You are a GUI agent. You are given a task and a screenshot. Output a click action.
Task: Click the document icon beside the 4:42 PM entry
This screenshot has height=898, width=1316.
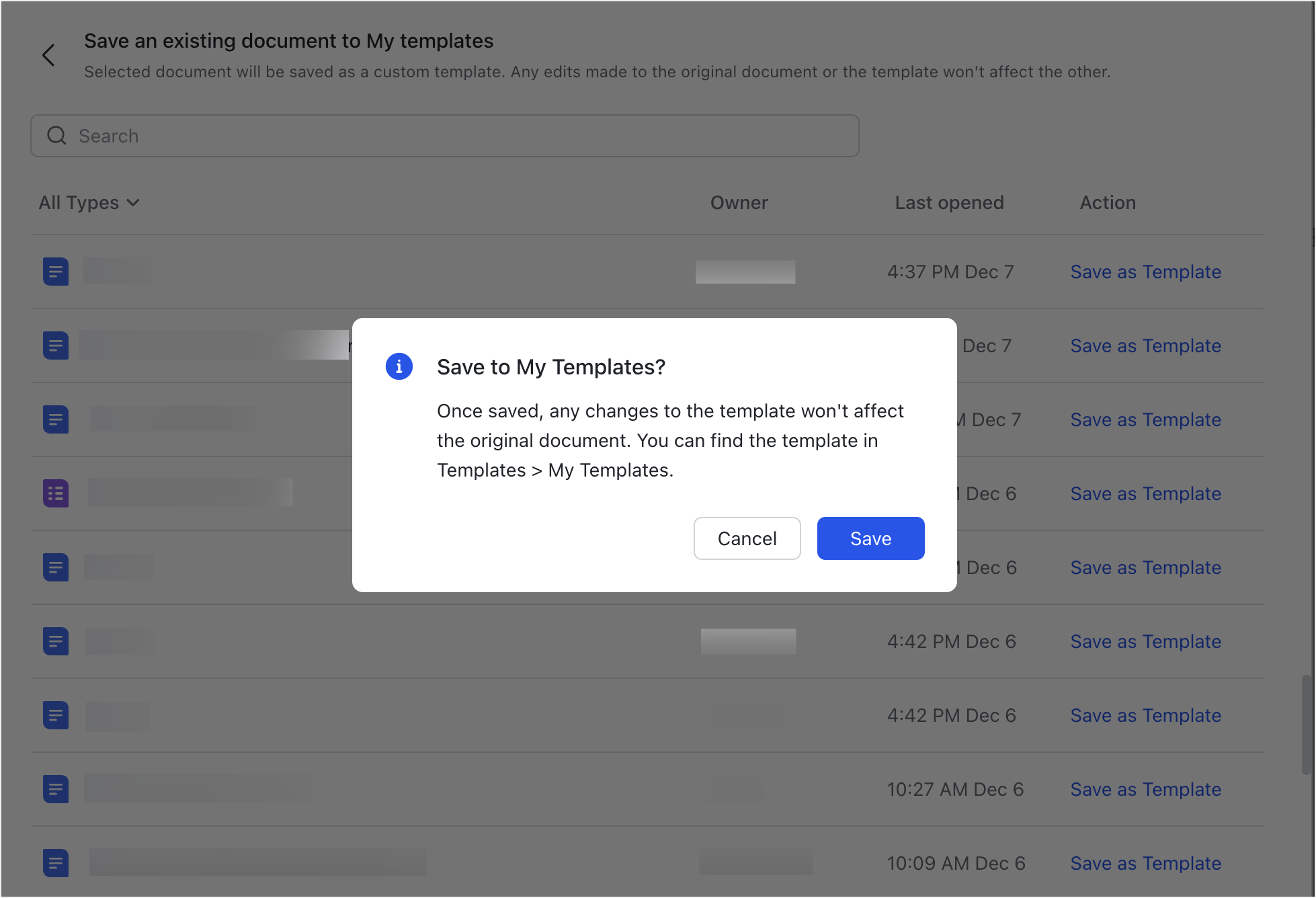point(56,641)
